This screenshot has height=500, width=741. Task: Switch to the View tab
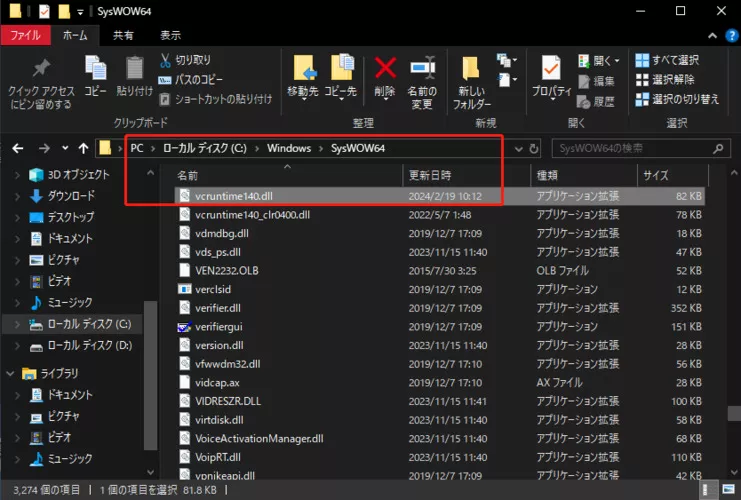[x=170, y=35]
